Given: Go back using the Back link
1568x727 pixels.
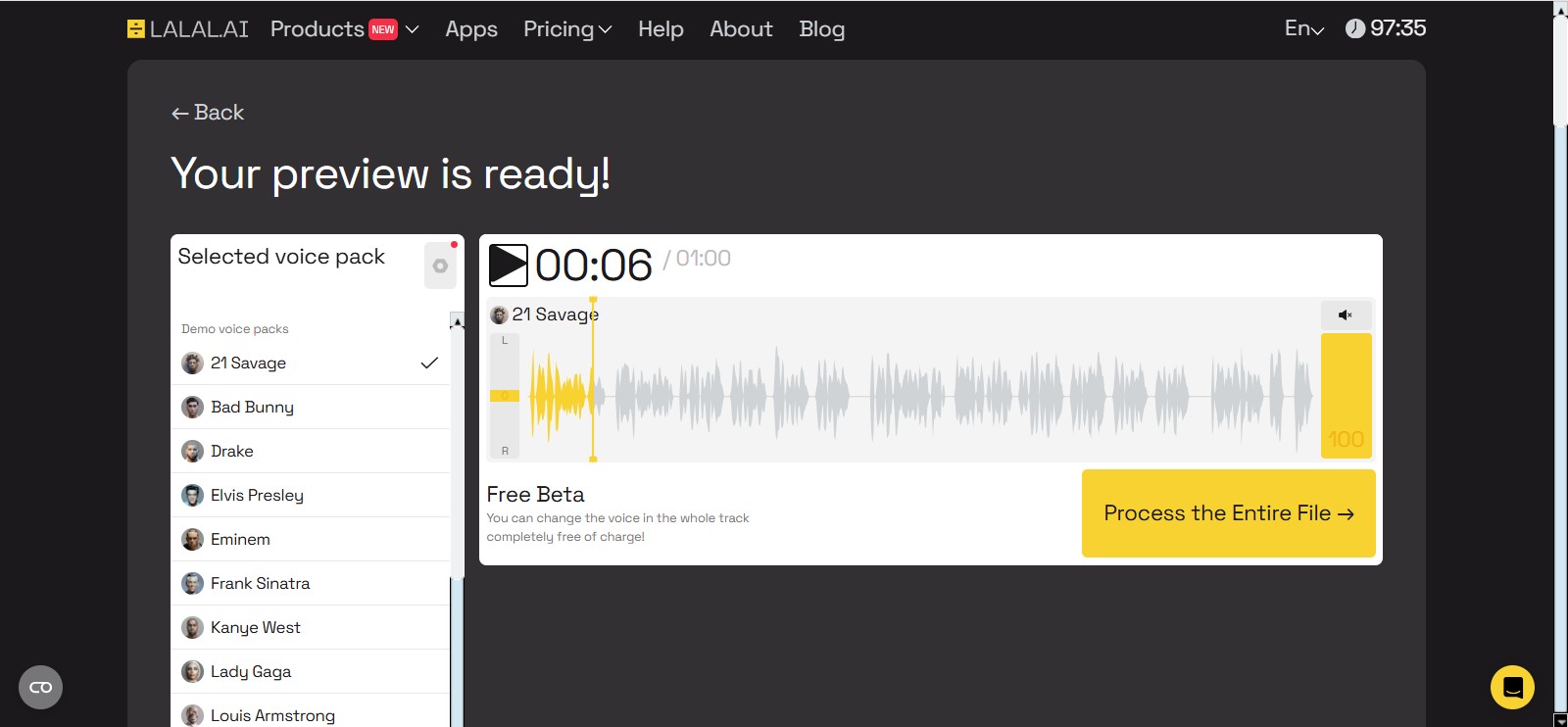Looking at the screenshot, I should (x=208, y=113).
